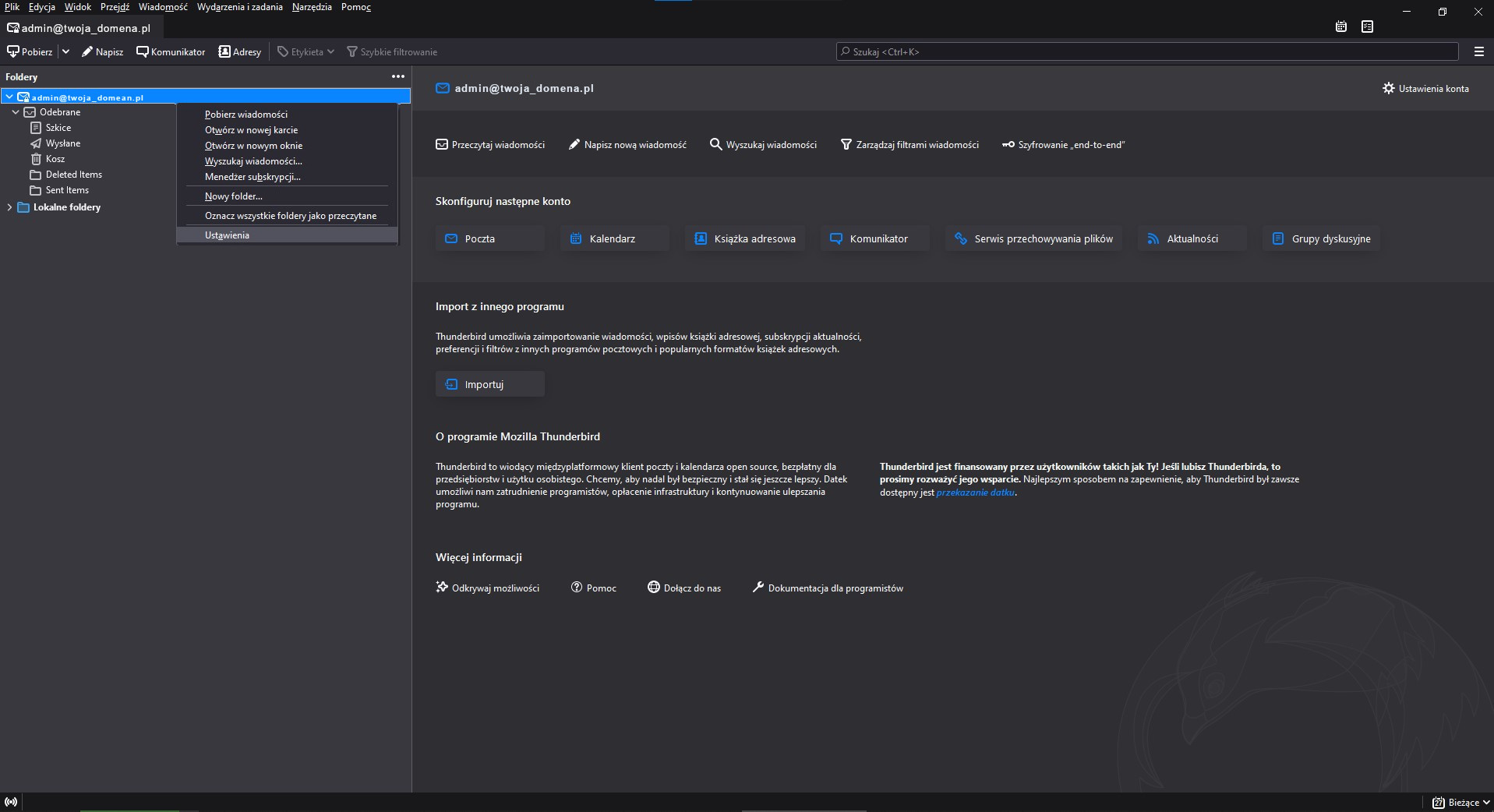Image resolution: width=1494 pixels, height=812 pixels.
Task: Select the Sent Items folder
Action: 67,190
